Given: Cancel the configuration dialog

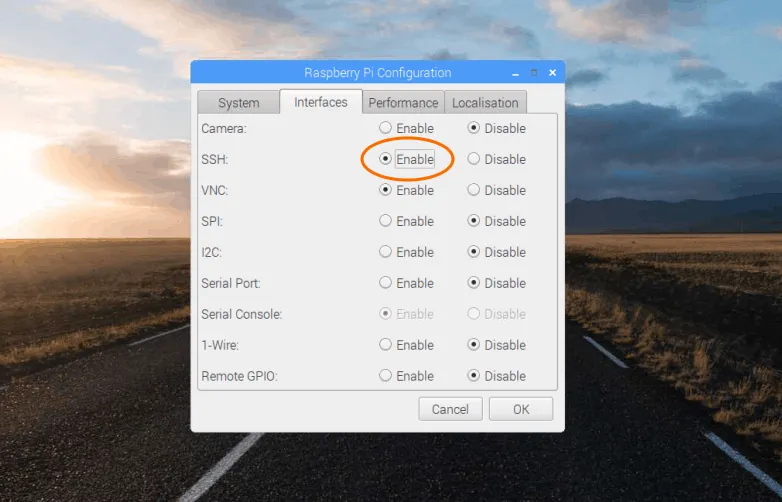Looking at the screenshot, I should 450,409.
